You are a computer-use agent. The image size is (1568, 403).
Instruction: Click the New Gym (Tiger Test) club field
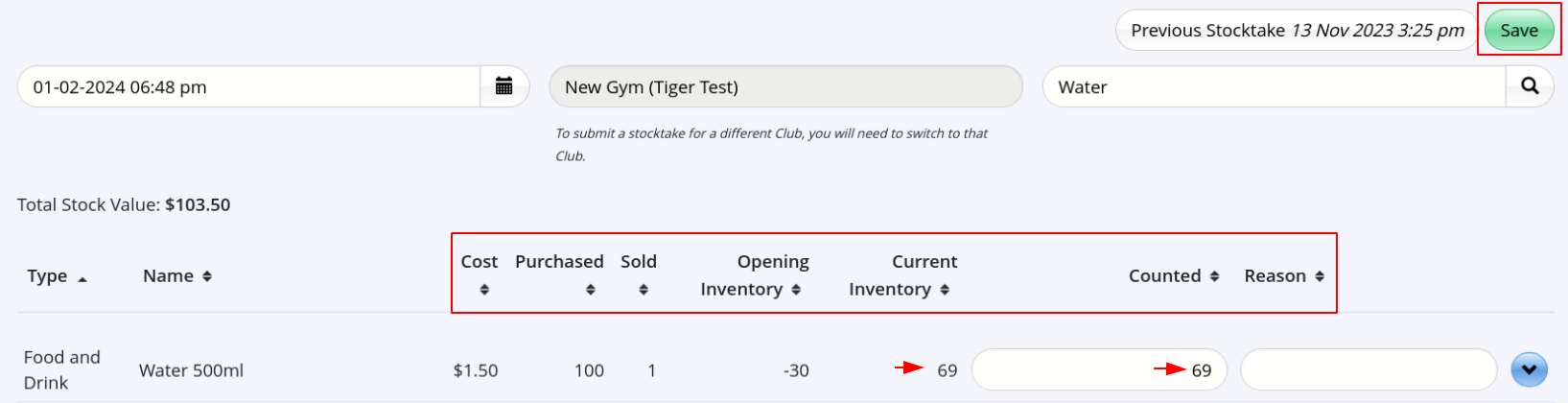point(785,86)
